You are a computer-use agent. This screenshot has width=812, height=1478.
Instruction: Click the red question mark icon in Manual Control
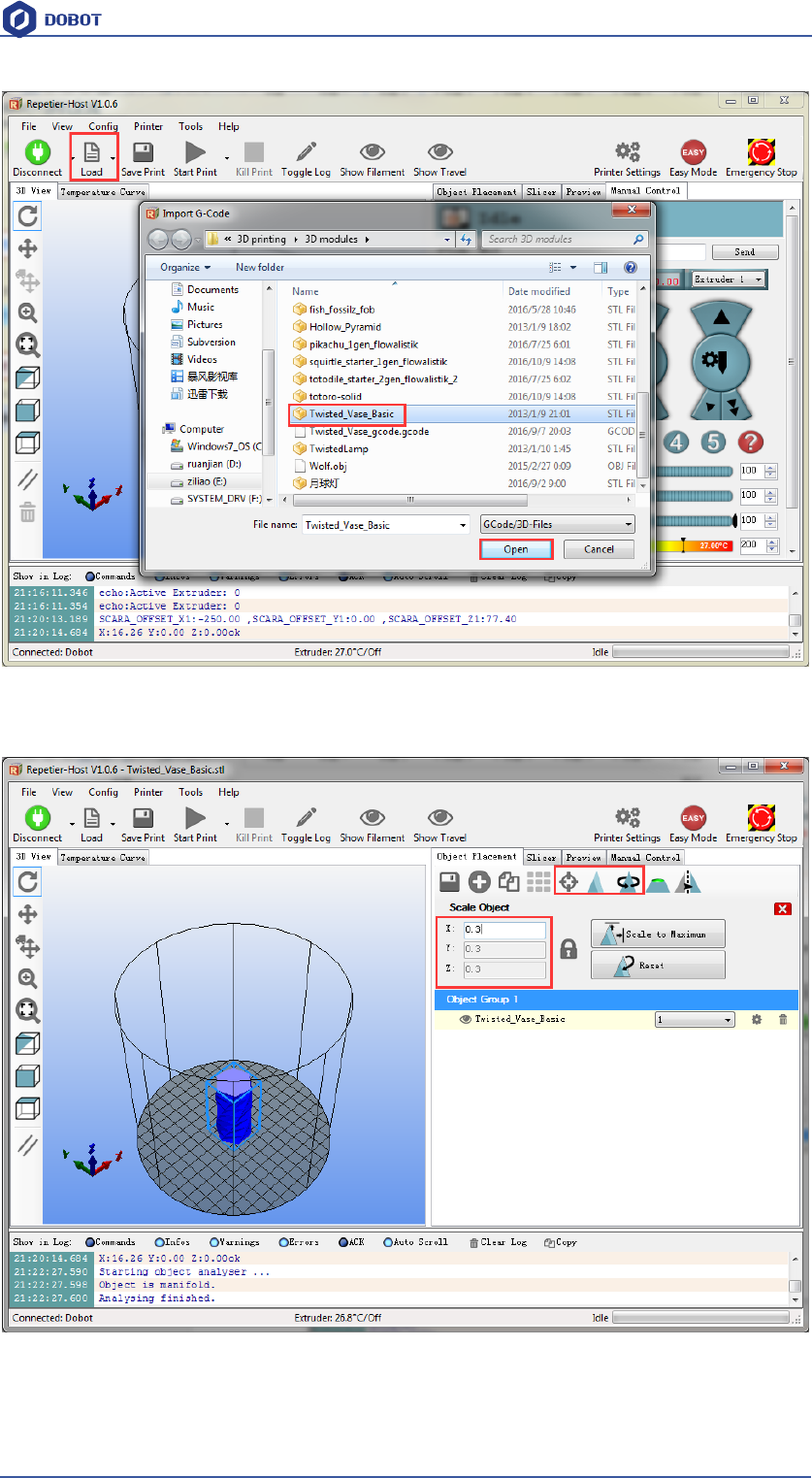tap(750, 443)
